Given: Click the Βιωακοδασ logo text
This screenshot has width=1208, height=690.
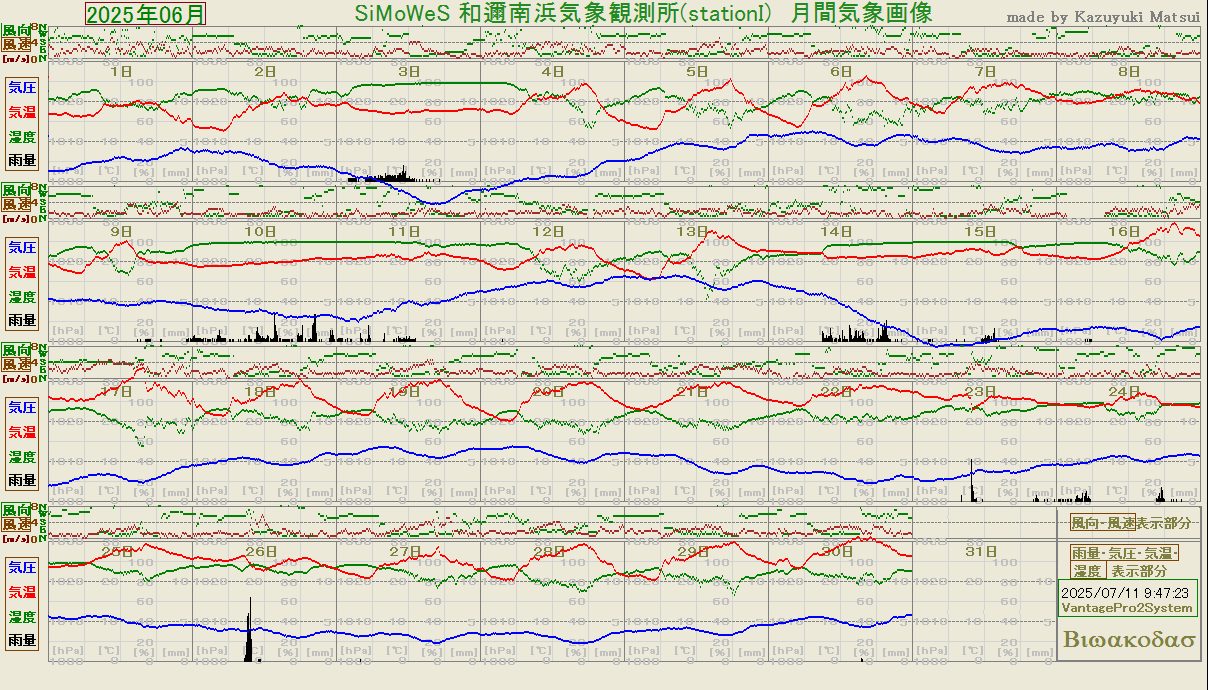Looking at the screenshot, I should tap(1130, 640).
